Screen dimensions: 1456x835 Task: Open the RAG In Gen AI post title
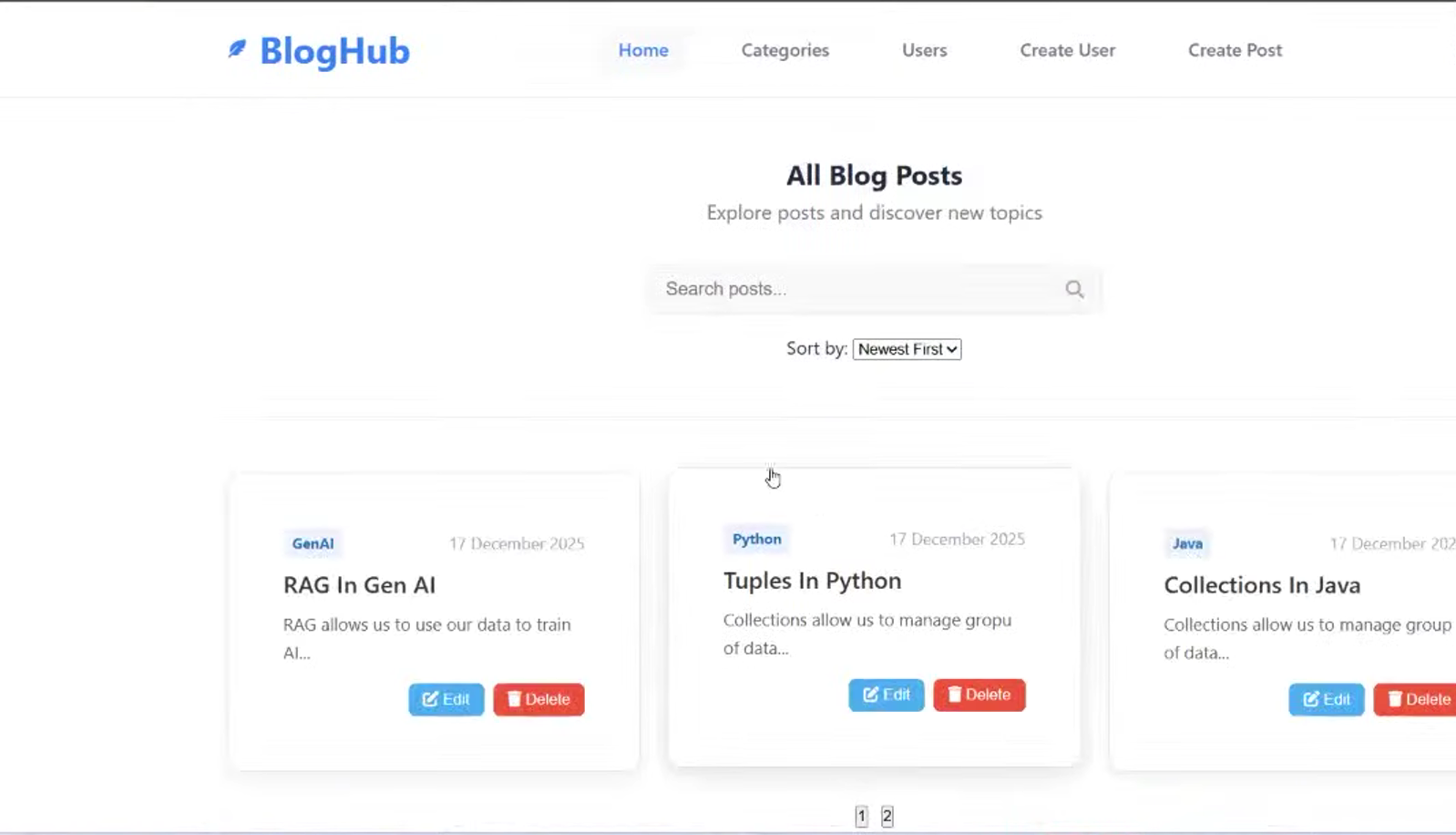click(359, 585)
